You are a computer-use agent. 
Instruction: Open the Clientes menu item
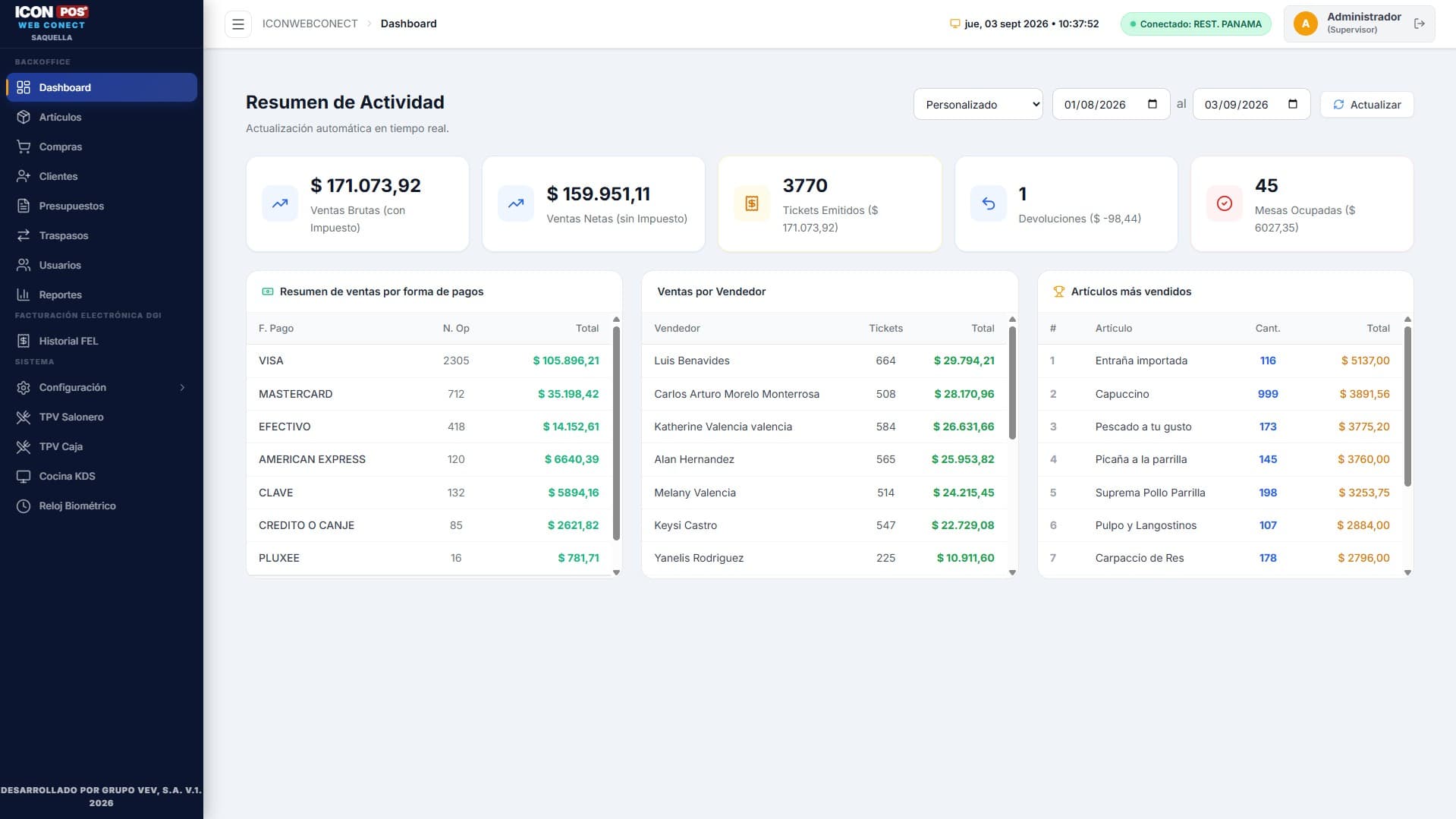point(102,176)
